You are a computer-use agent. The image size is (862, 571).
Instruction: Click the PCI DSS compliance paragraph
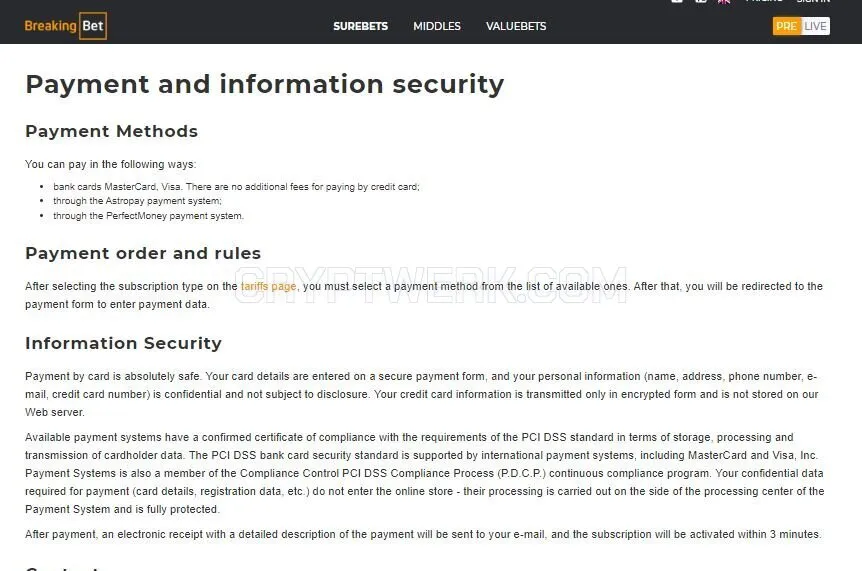click(424, 473)
